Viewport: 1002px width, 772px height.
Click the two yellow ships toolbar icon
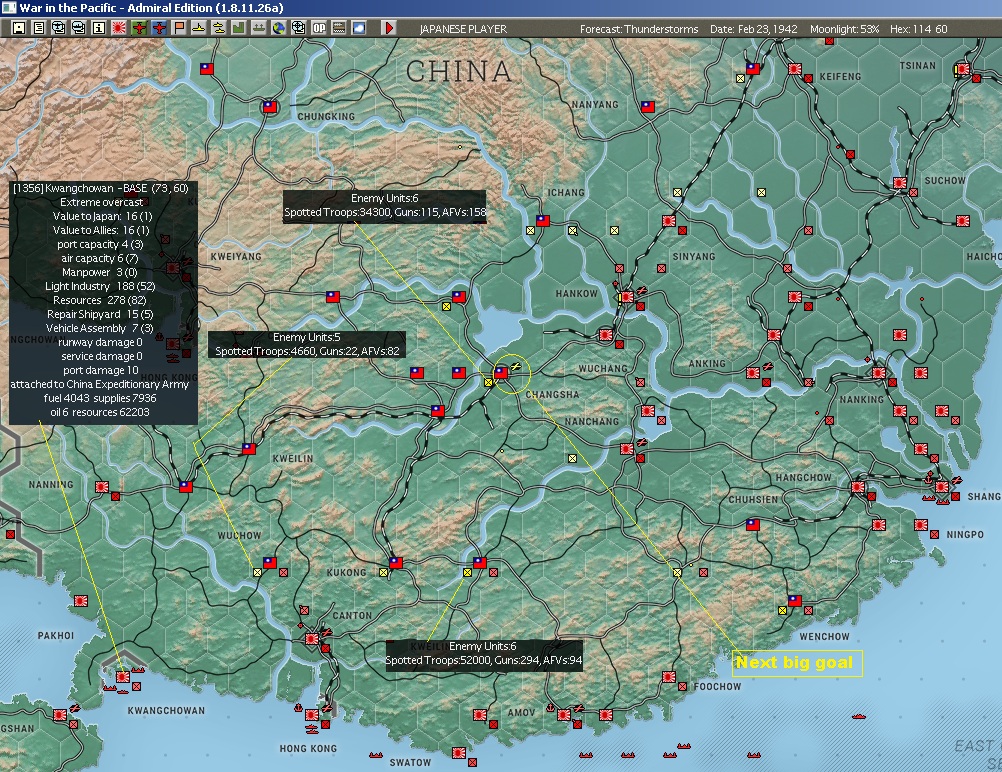point(219,27)
